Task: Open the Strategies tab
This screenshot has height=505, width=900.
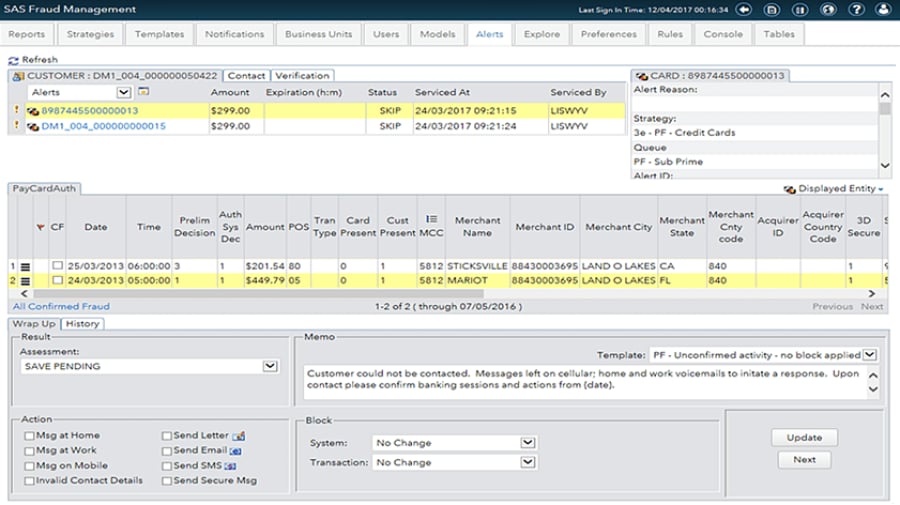Action: [x=90, y=34]
